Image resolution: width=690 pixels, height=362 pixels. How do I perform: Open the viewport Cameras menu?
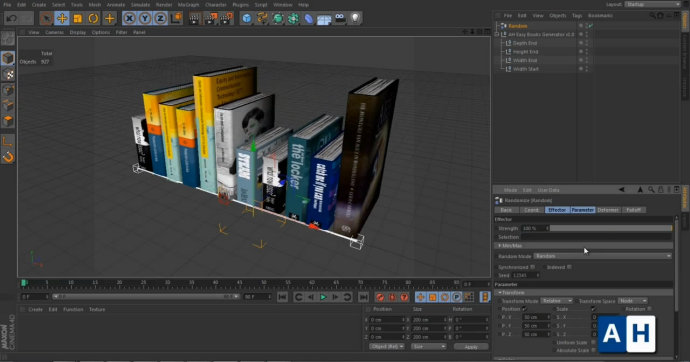[54, 33]
